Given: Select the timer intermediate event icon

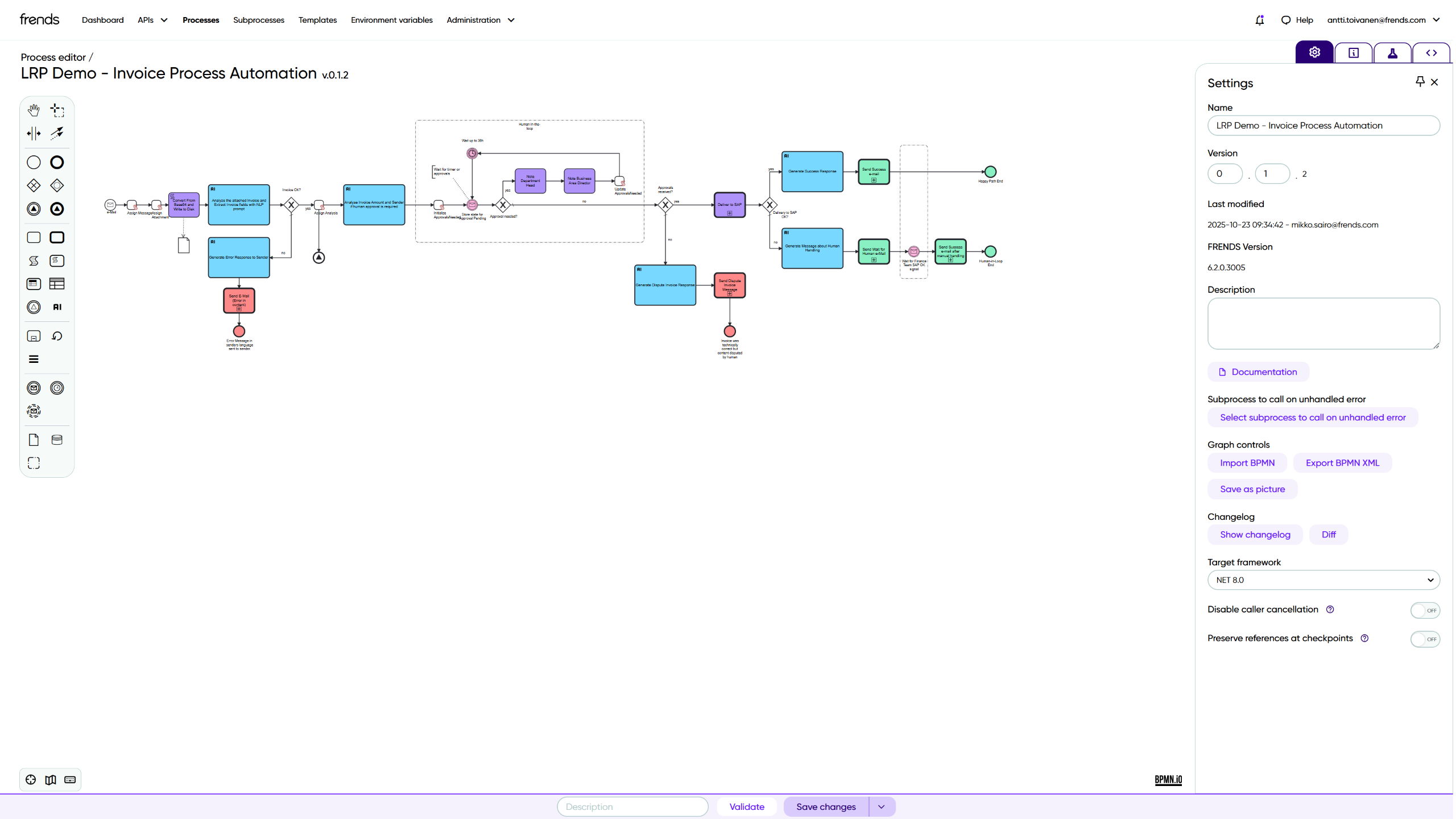Looking at the screenshot, I should 57,388.
